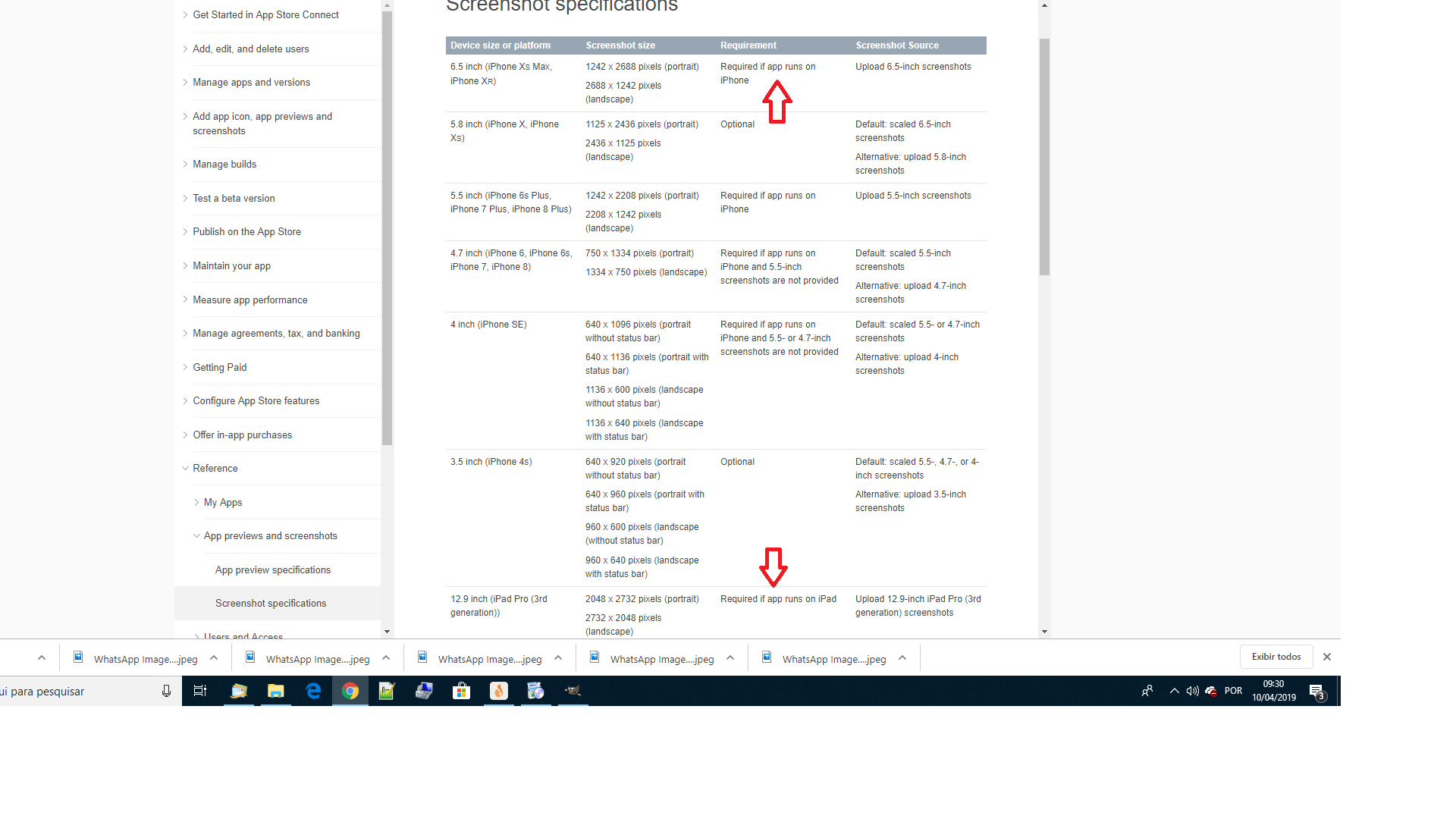Open 'Publish on the App Store' section

pos(246,232)
